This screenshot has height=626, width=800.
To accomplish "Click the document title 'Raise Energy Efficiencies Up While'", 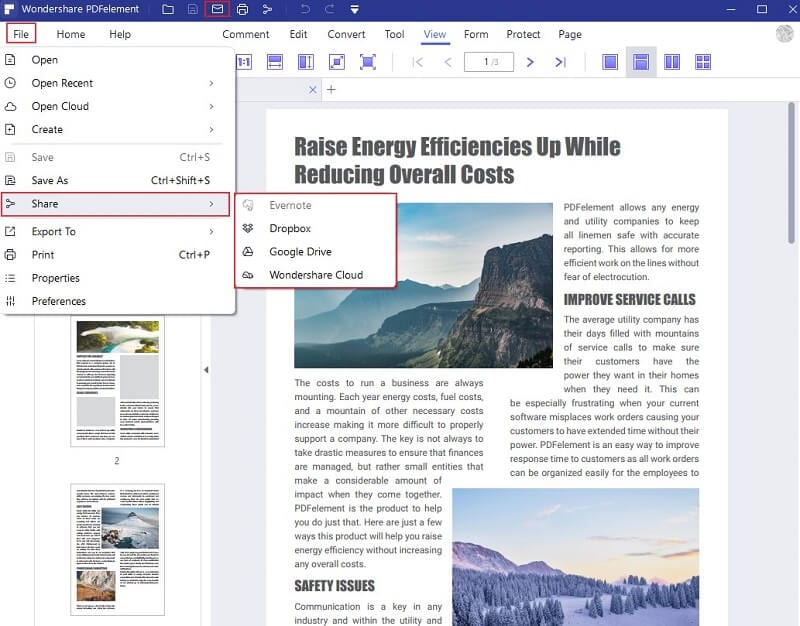I will point(457,147).
